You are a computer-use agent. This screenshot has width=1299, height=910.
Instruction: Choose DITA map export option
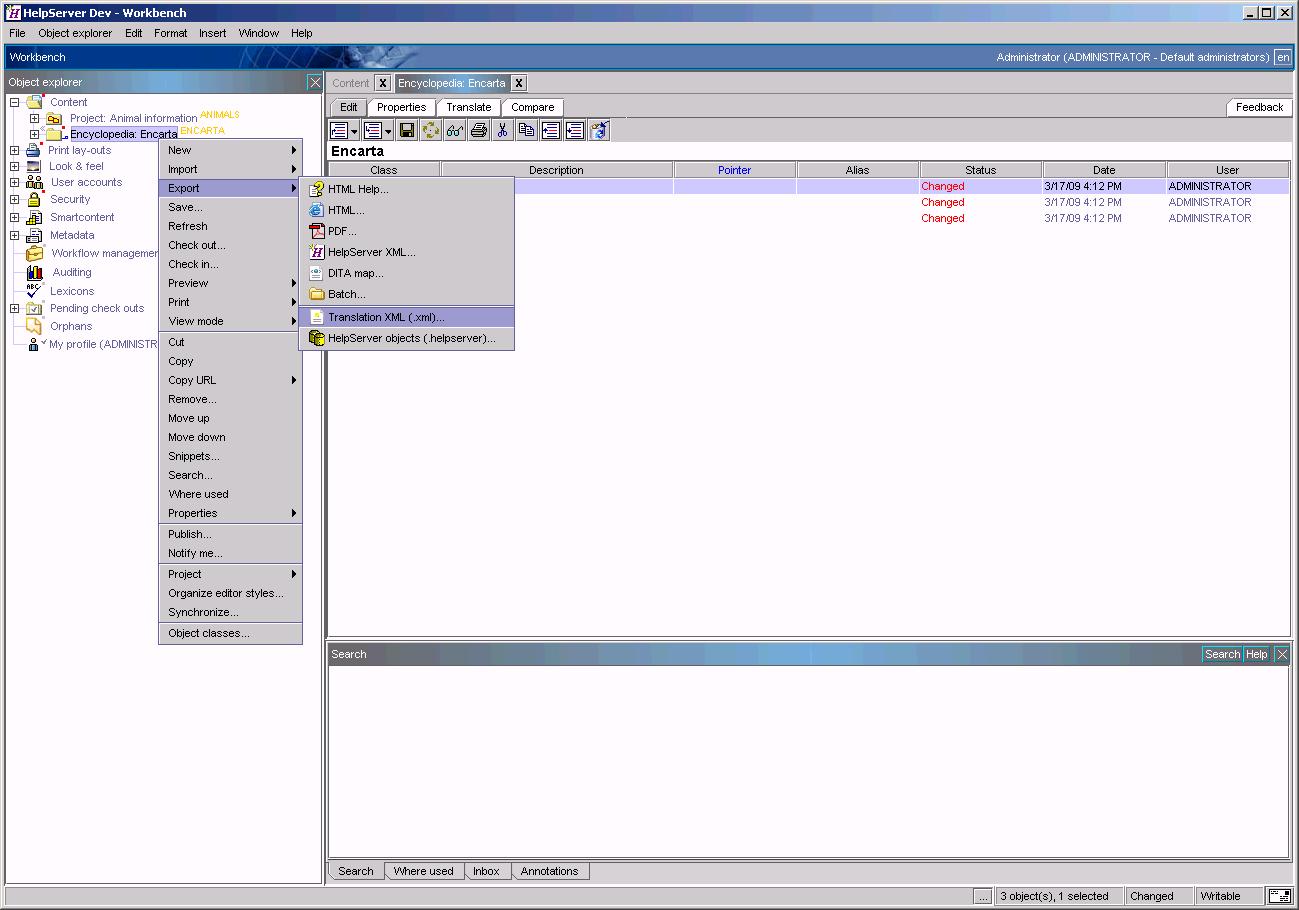coord(407,273)
